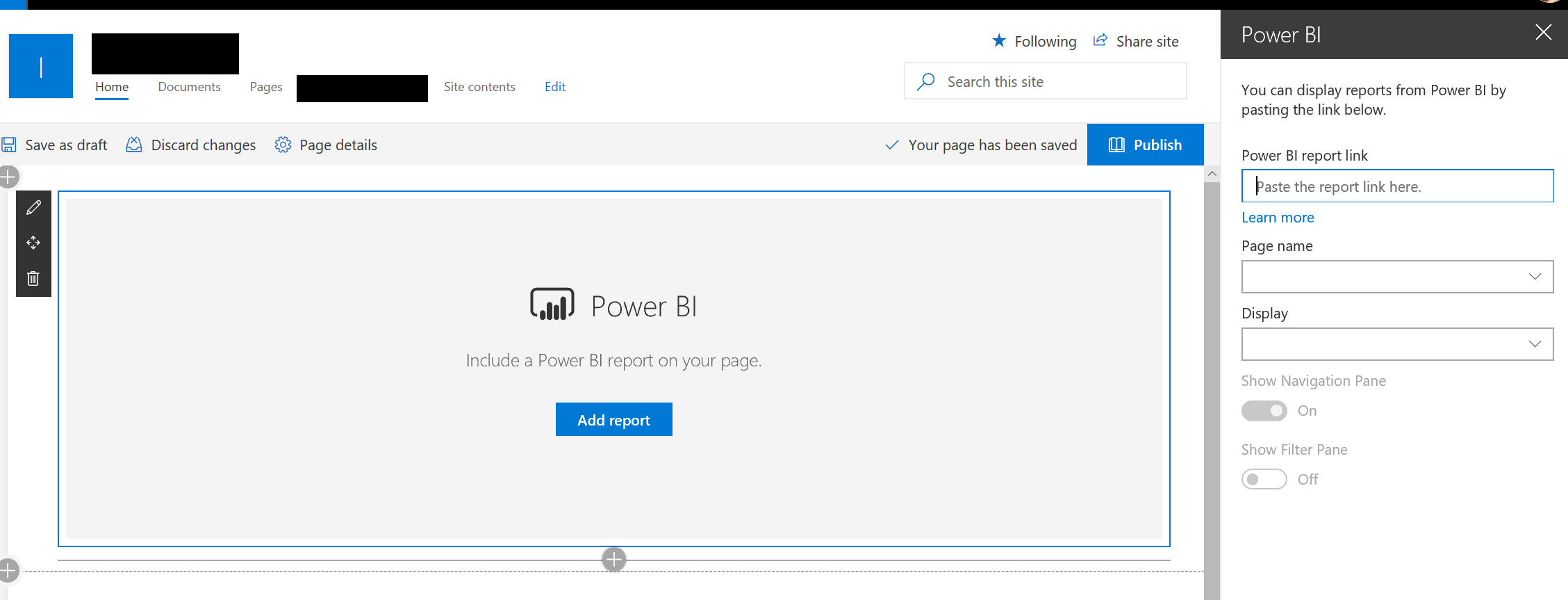Click 'Include a Power BI report' text

coord(614,360)
